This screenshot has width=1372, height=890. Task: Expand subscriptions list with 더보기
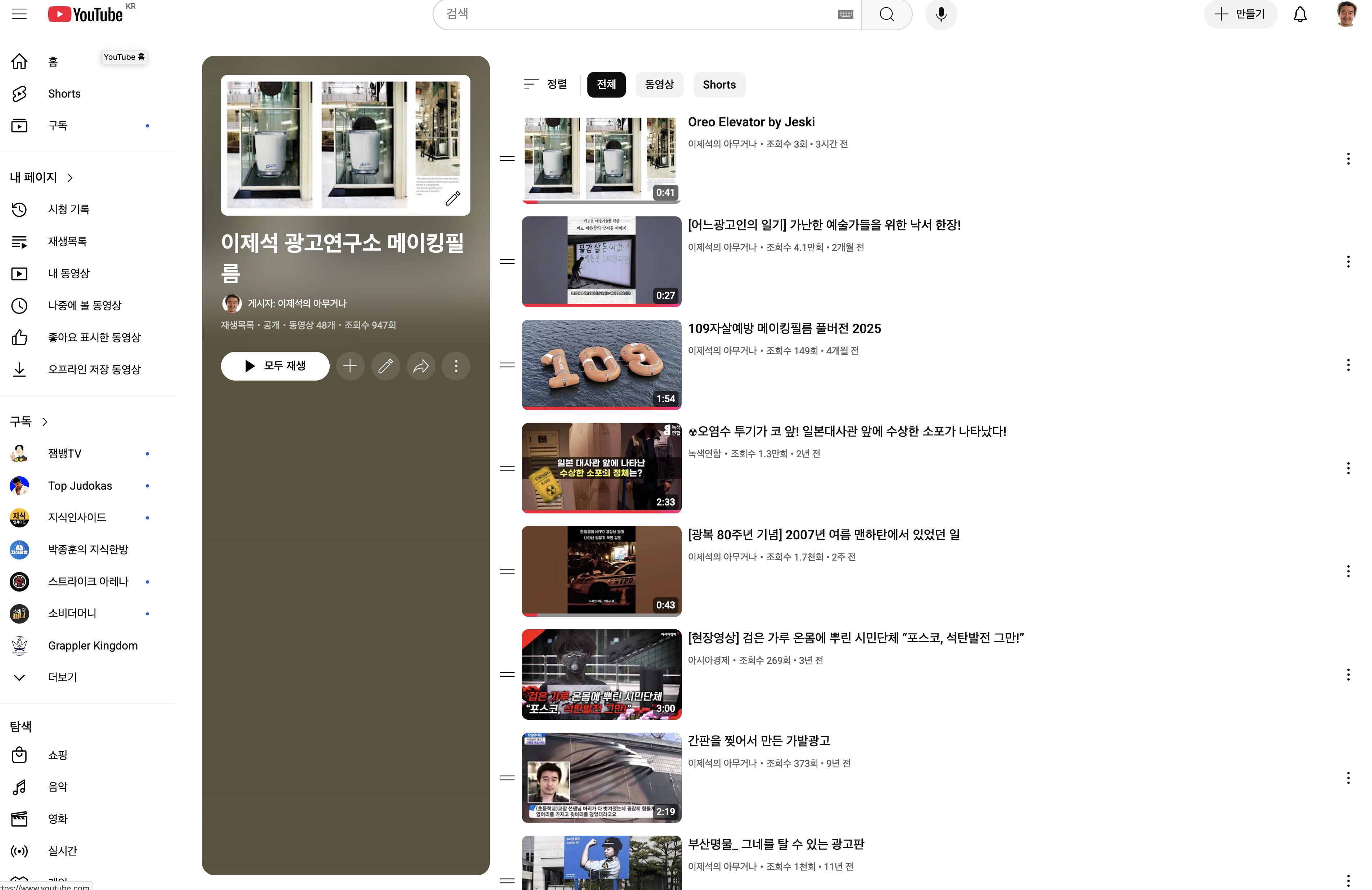(x=86, y=677)
